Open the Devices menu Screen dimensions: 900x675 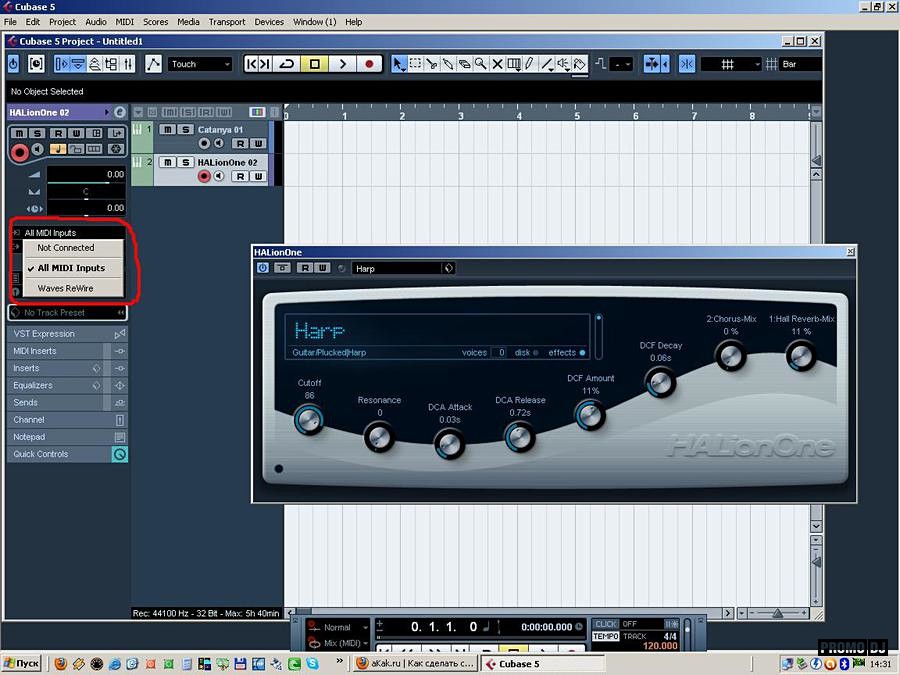269,22
